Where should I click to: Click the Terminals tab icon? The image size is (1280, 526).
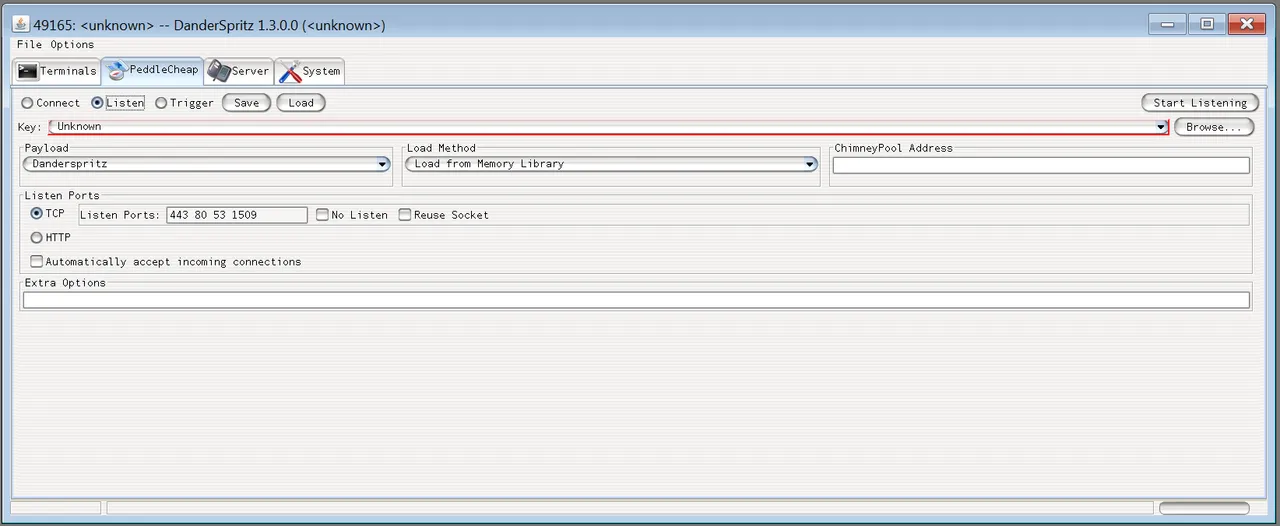point(28,71)
